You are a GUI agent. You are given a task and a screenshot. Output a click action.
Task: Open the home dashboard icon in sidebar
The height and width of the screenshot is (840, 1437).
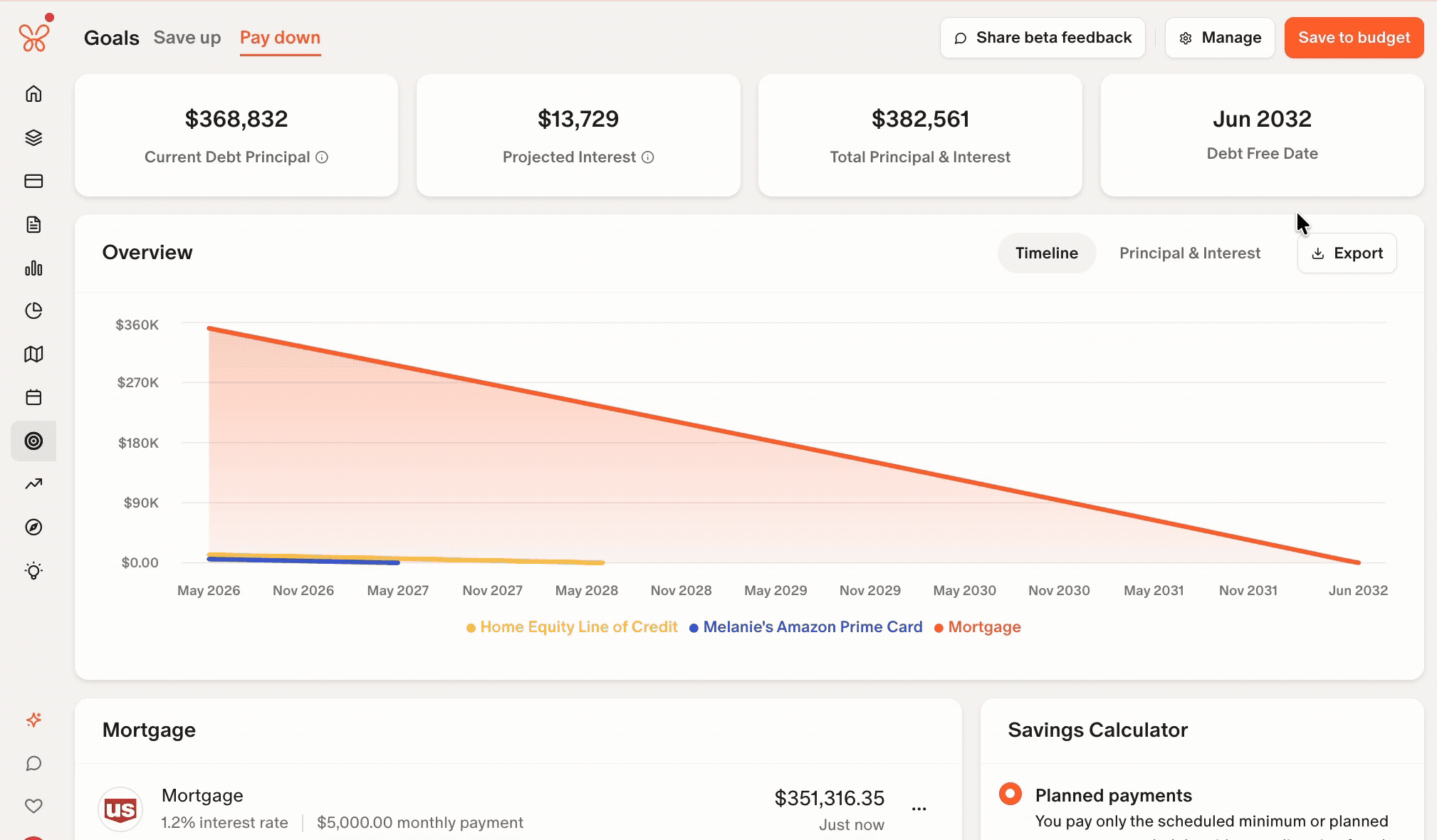pos(33,94)
